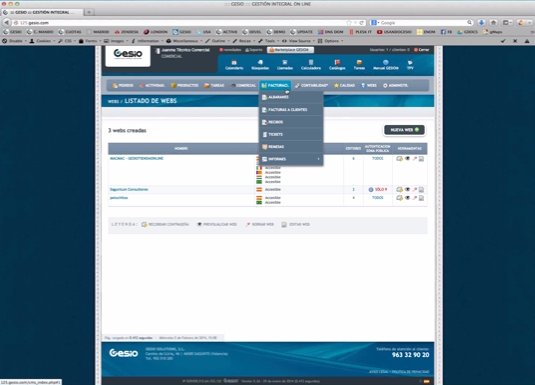Preview the MAGMAC web with eye icon
Screen dimensions: 535x385
pyautogui.click(x=407, y=159)
